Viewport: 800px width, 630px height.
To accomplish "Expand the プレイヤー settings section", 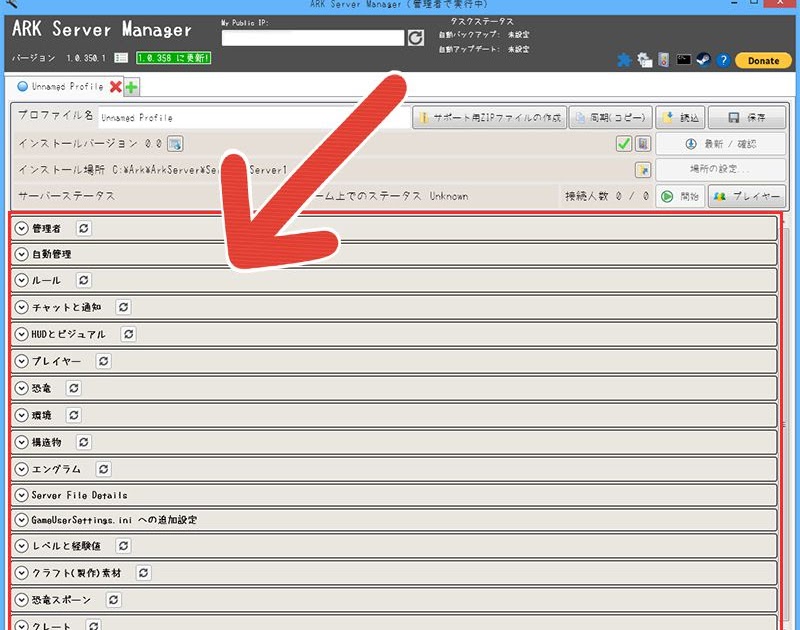I will pos(21,361).
